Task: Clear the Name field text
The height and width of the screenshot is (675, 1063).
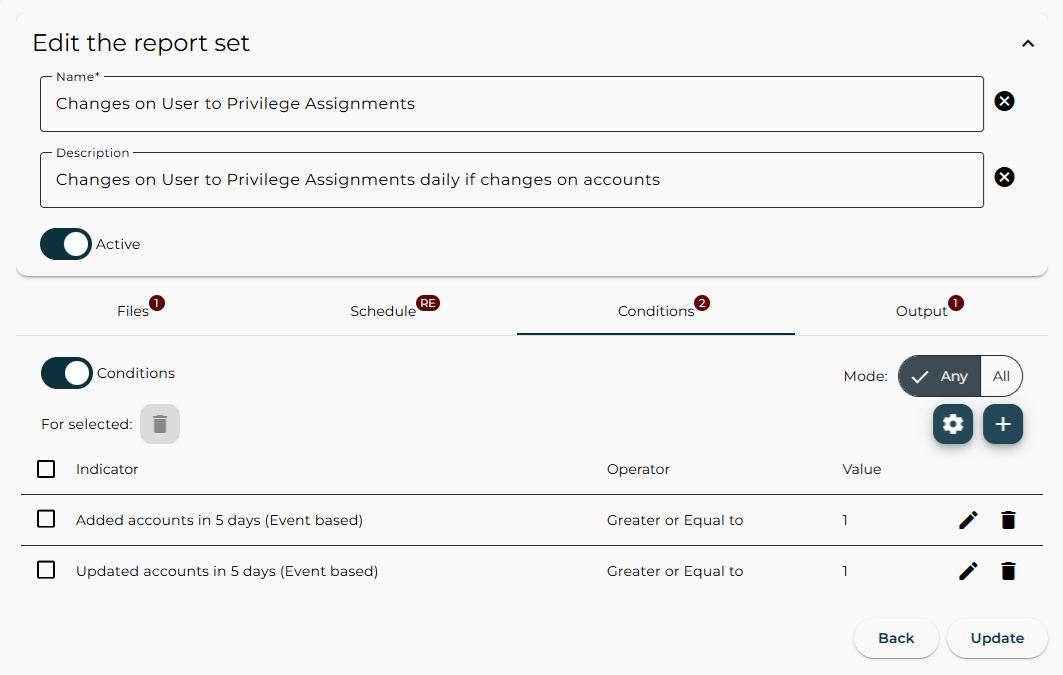Action: click(1005, 100)
